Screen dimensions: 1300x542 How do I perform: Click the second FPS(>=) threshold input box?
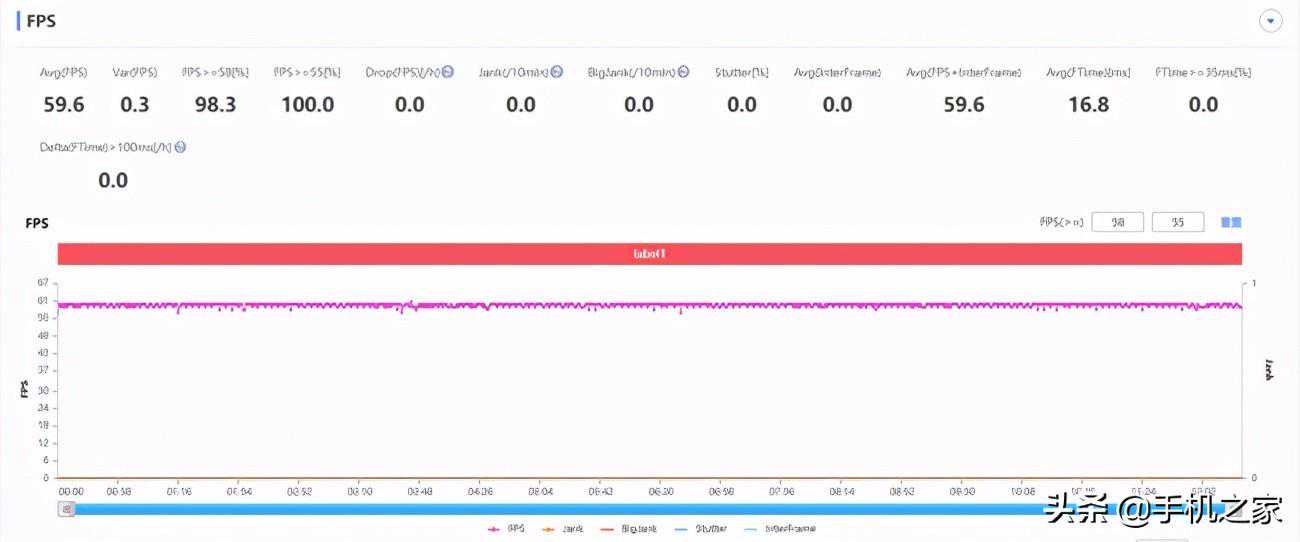click(1178, 222)
